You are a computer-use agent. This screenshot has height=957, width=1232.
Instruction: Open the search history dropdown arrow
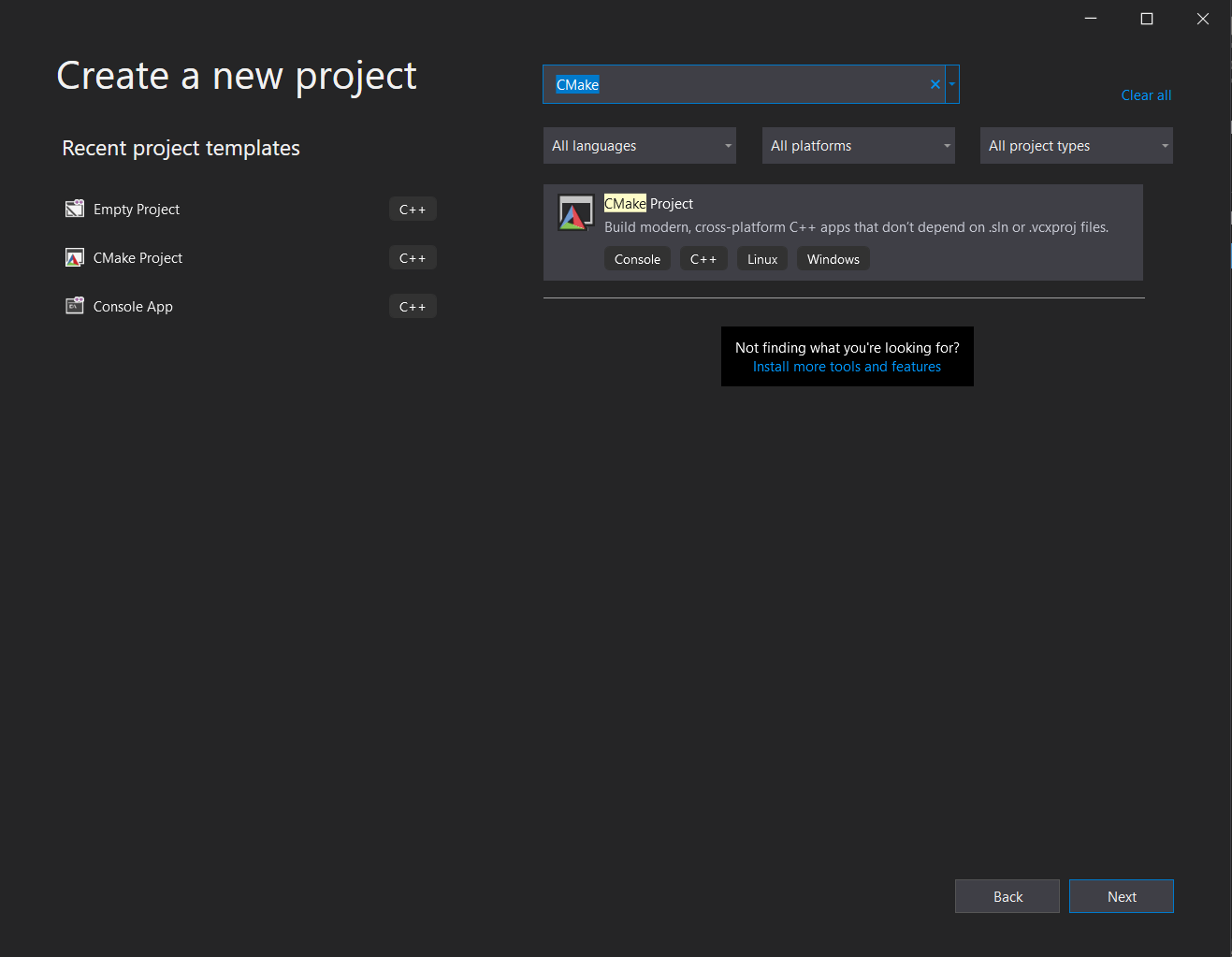(952, 84)
